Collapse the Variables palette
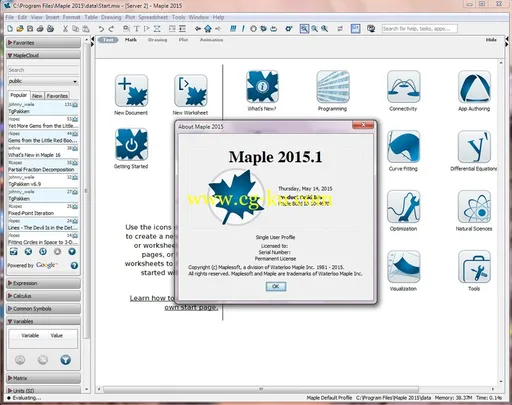Viewport: 512px width, 405px height. 43,321
